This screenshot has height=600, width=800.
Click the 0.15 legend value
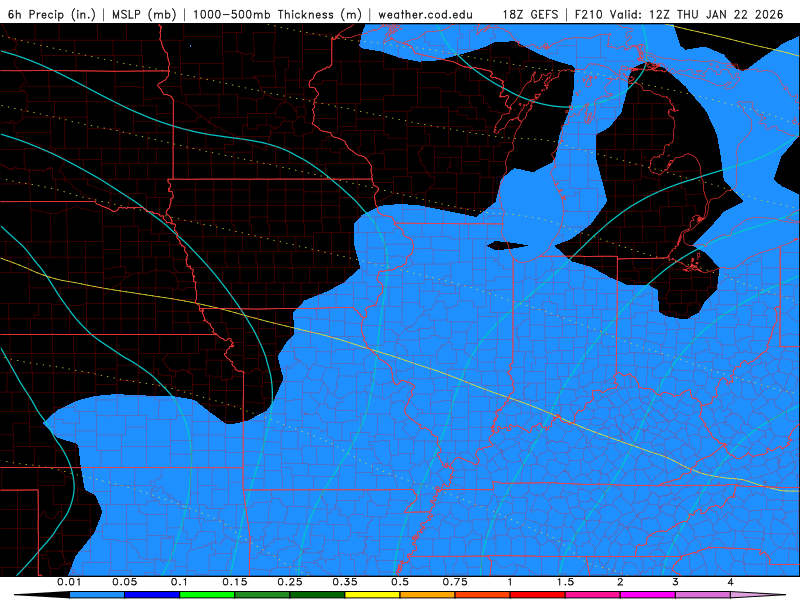tap(235, 582)
